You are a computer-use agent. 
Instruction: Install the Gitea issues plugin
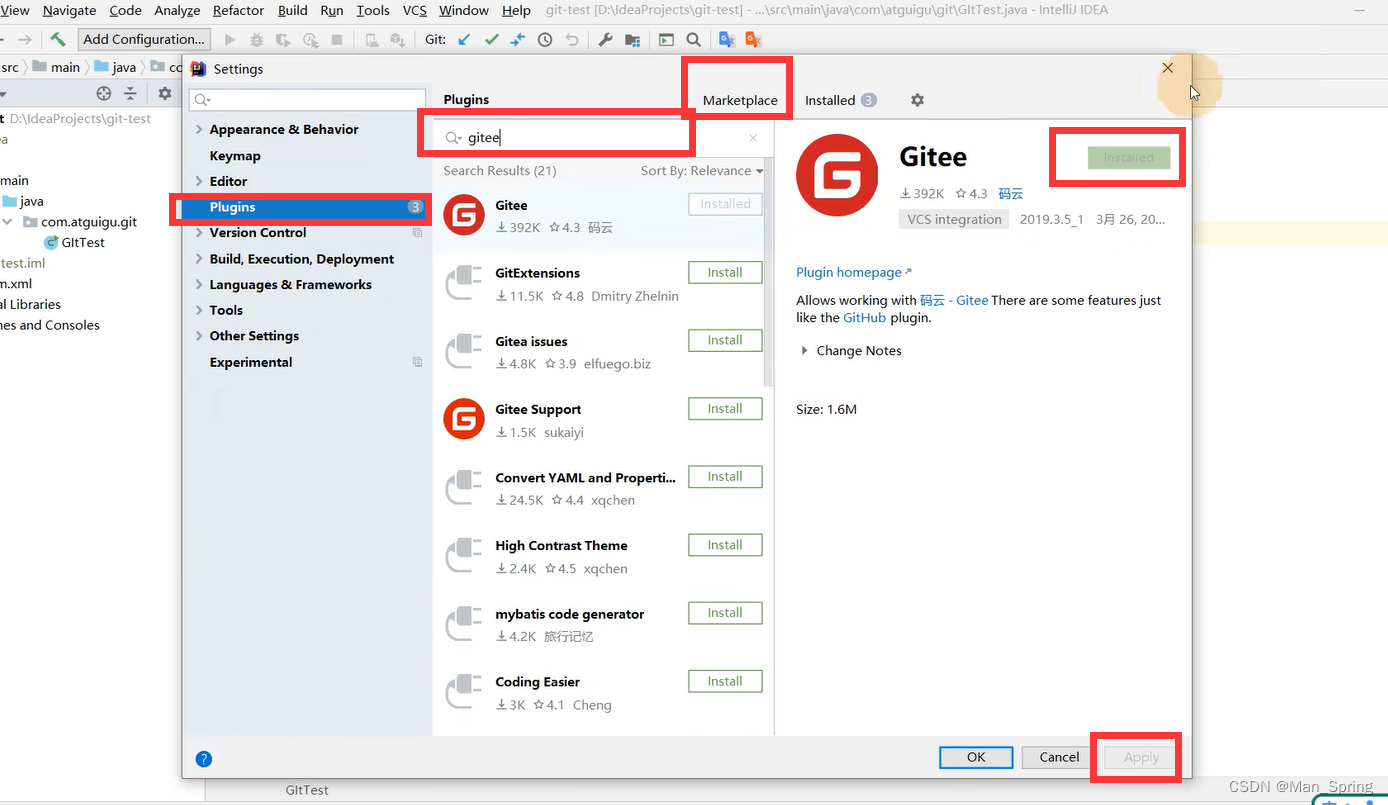pos(725,340)
